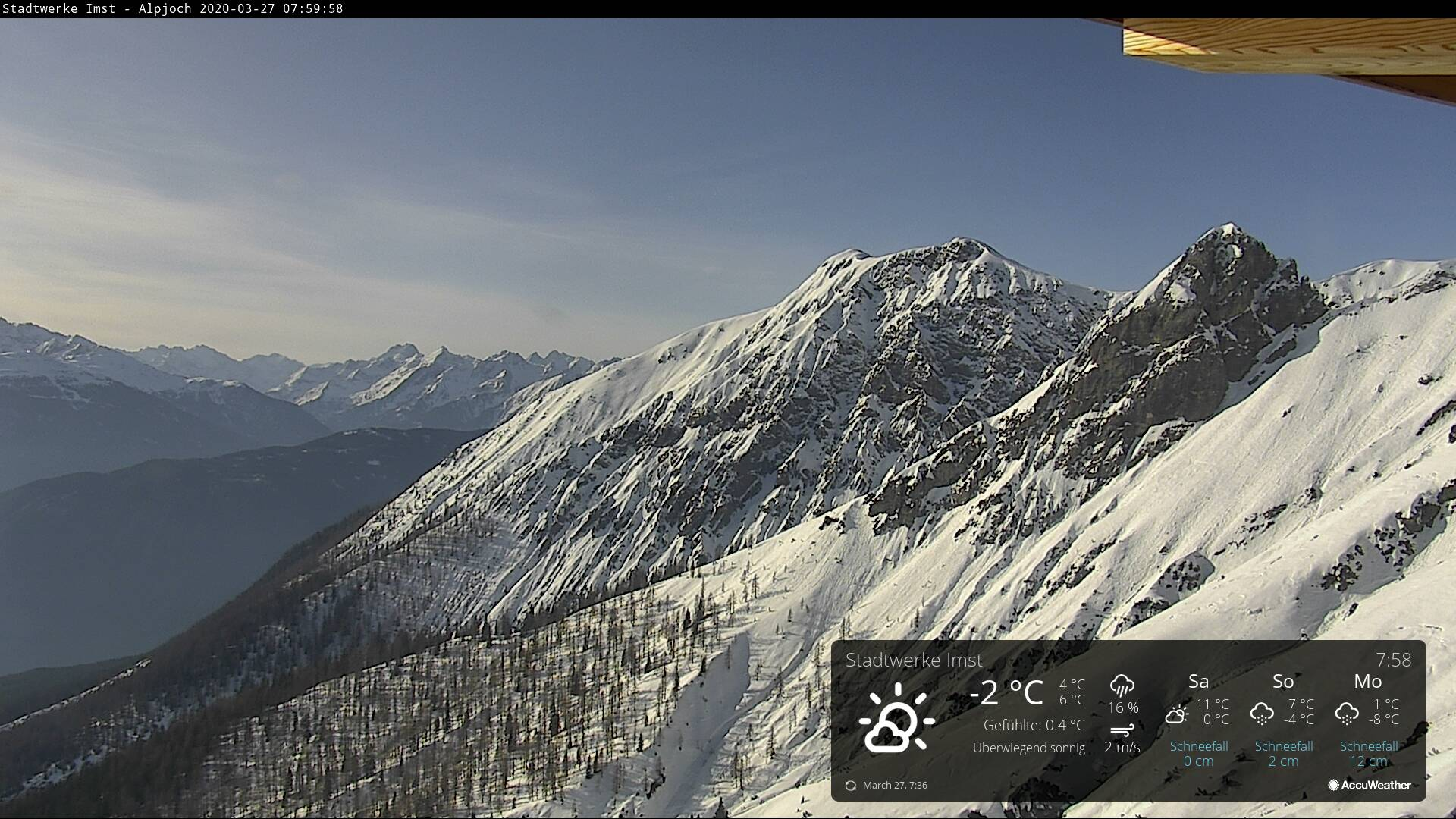Click the current temperature -2 °C

click(1006, 692)
